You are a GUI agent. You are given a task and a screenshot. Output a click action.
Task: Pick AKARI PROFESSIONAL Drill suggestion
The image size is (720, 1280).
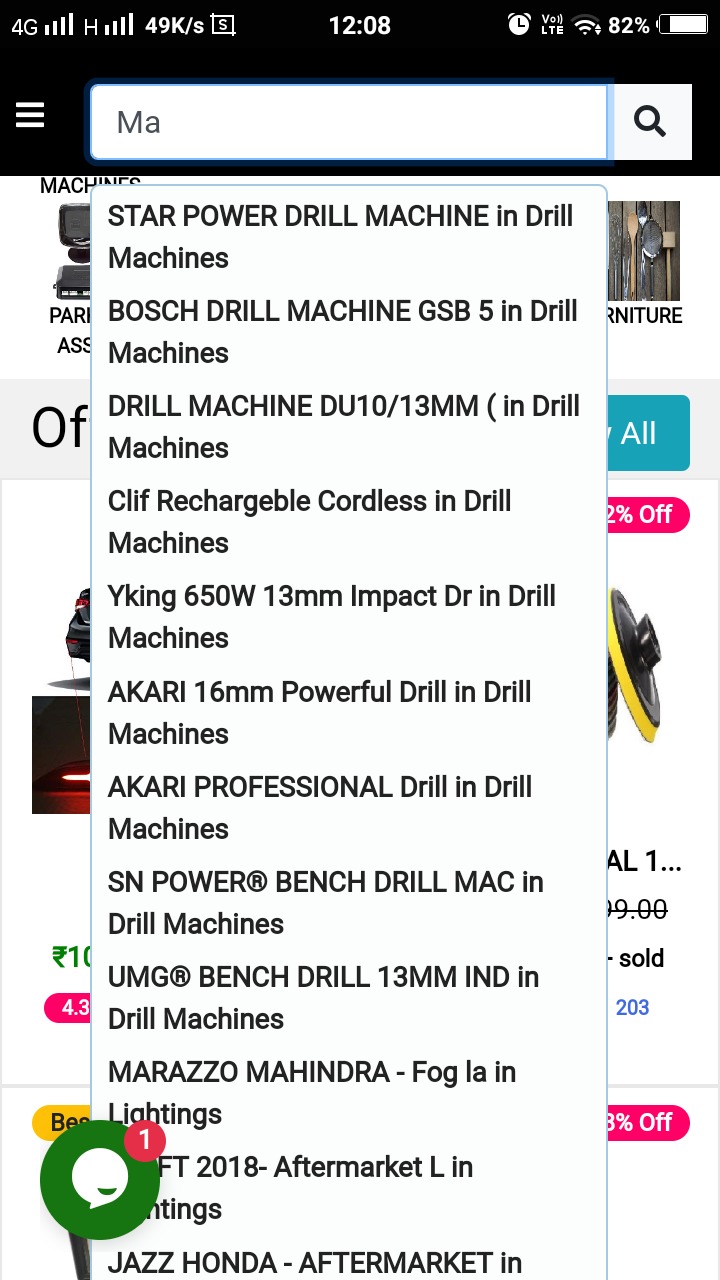tap(319, 808)
